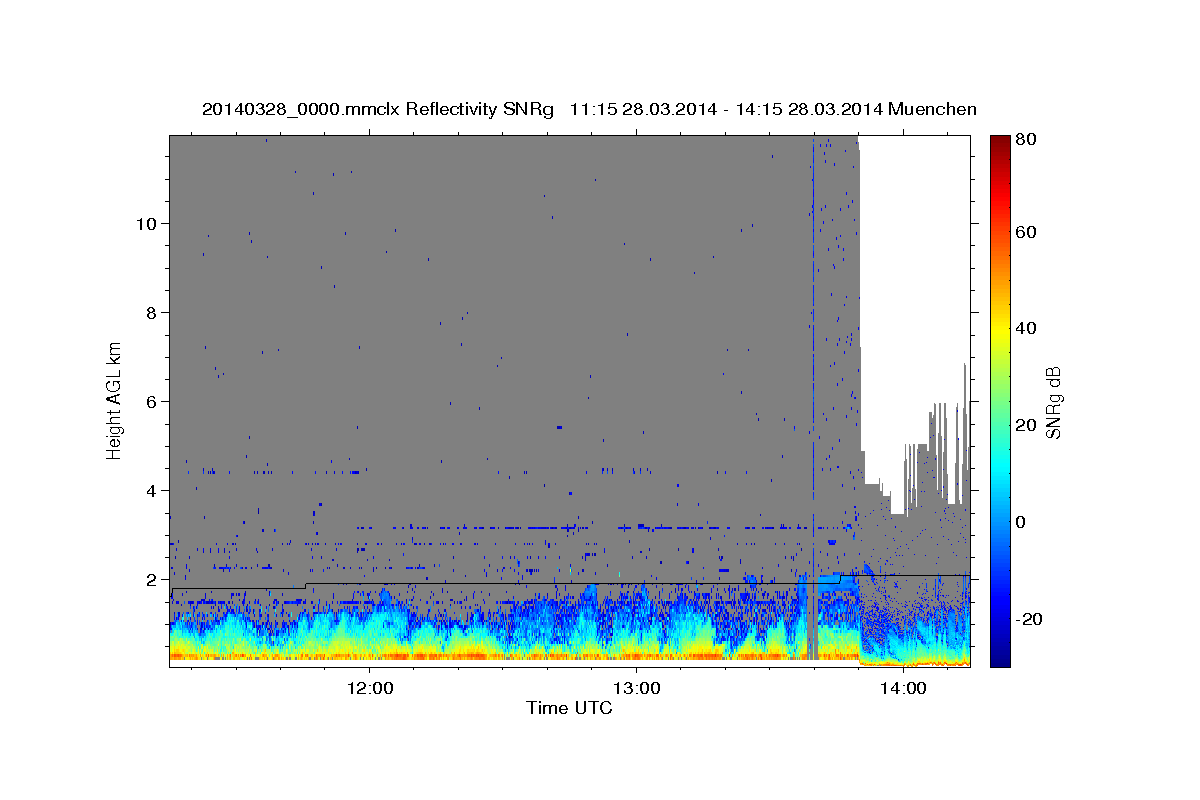The height and width of the screenshot is (800, 1200).
Task: Click the 'SNRg dB' colorbar label
Action: [1053, 402]
